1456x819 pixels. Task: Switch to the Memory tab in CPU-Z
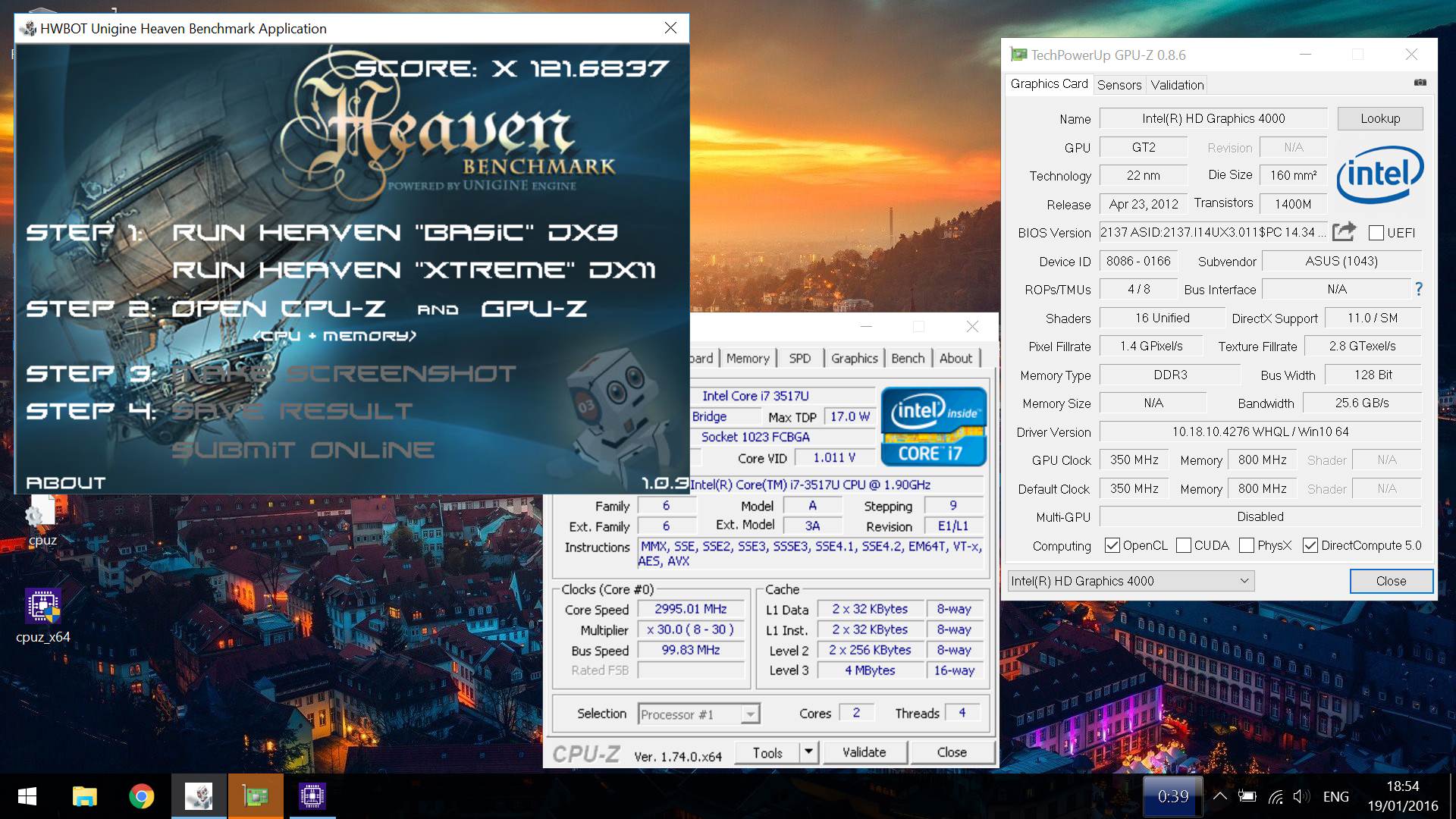pyautogui.click(x=748, y=358)
